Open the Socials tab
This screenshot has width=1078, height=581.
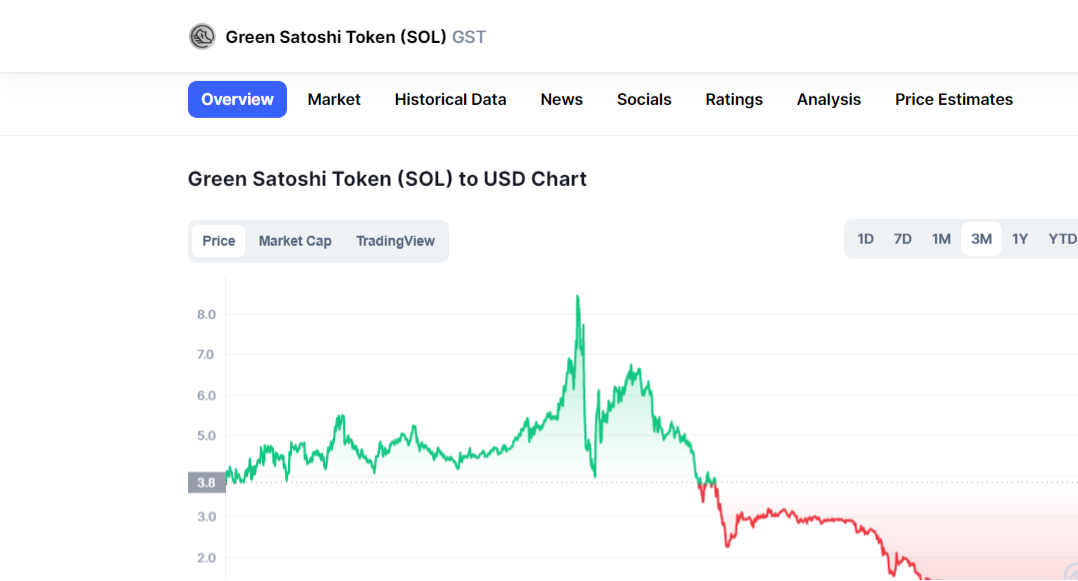click(644, 99)
